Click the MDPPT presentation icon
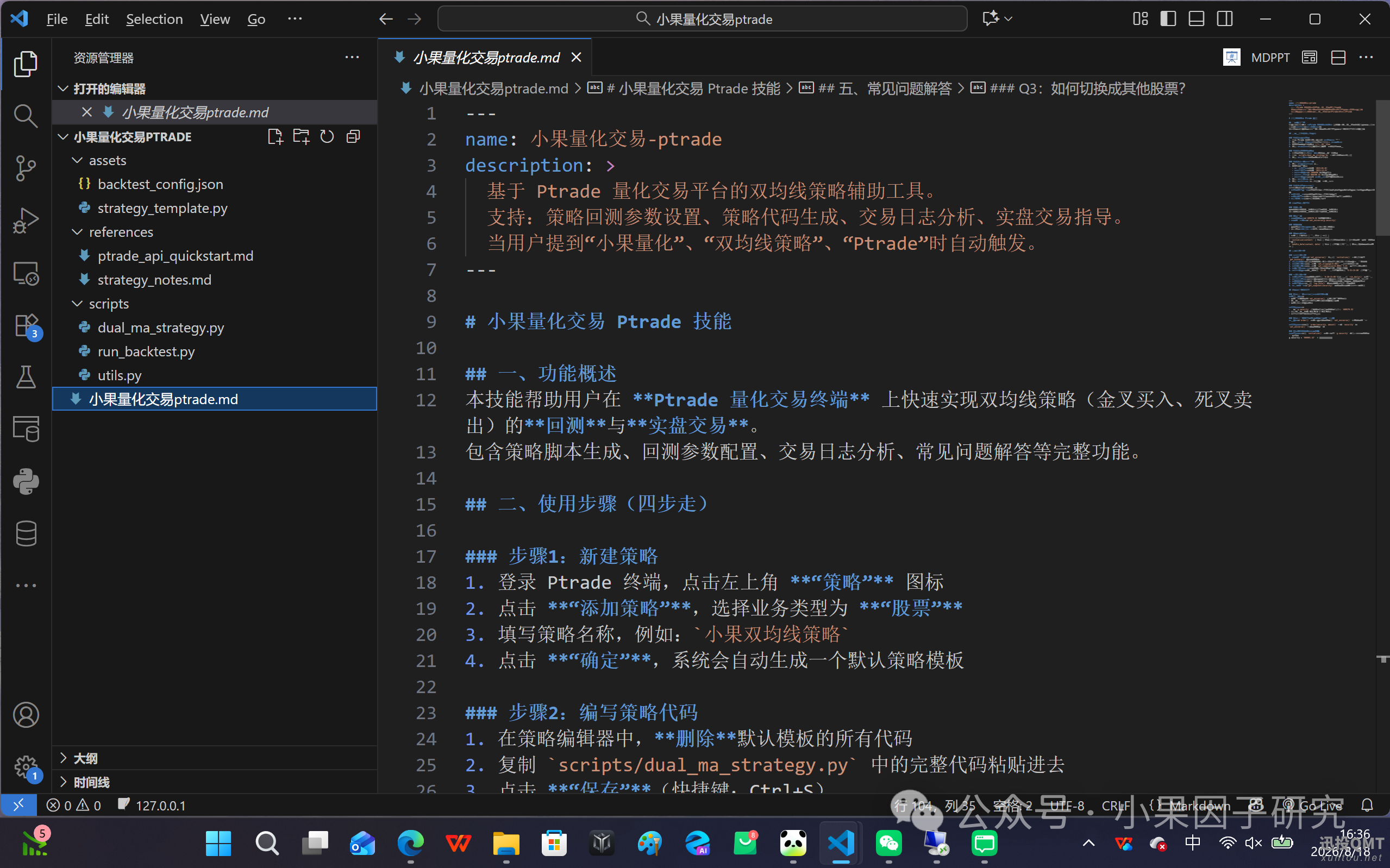 [x=1231, y=58]
